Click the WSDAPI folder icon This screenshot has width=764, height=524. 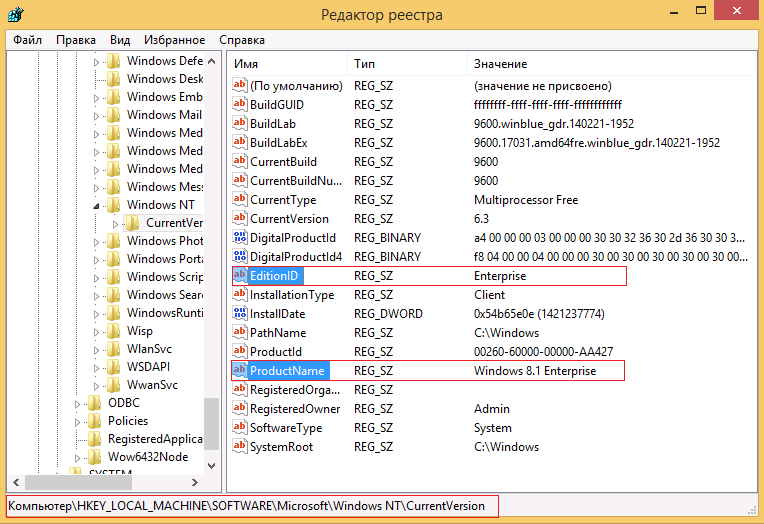pyautogui.click(x=114, y=367)
